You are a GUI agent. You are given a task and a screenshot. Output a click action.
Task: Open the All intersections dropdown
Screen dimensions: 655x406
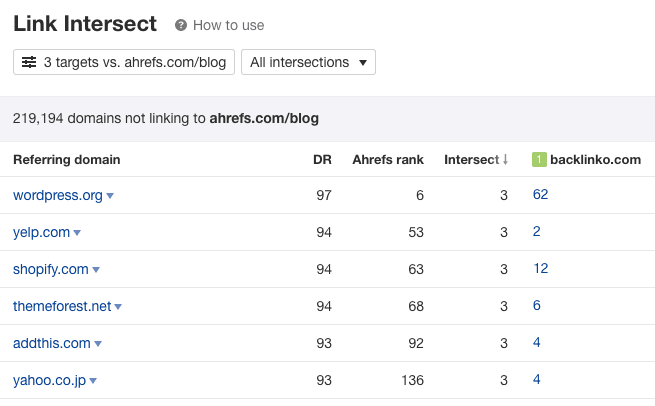pyautogui.click(x=308, y=62)
